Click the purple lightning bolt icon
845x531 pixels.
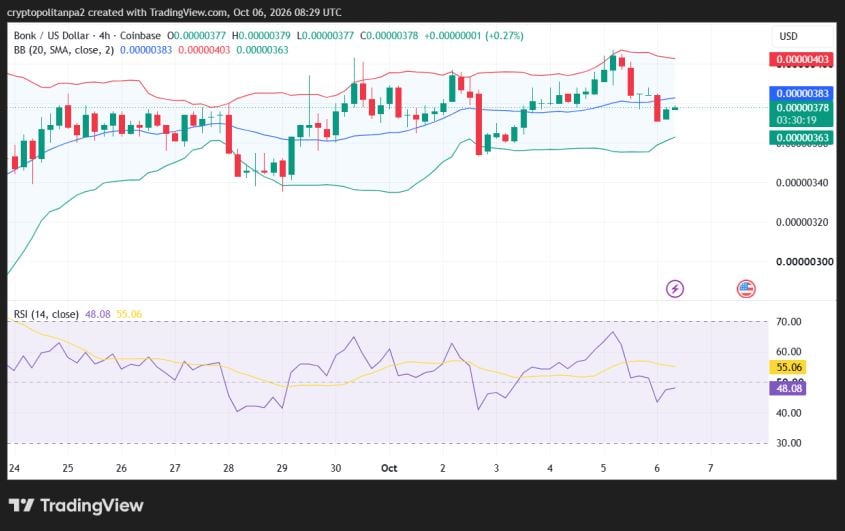pos(675,289)
